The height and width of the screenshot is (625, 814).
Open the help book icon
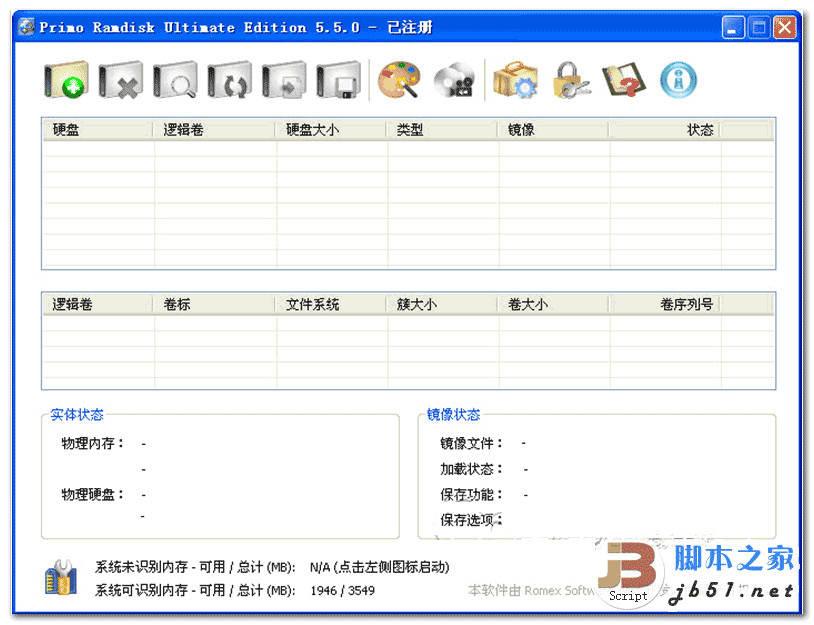(624, 80)
